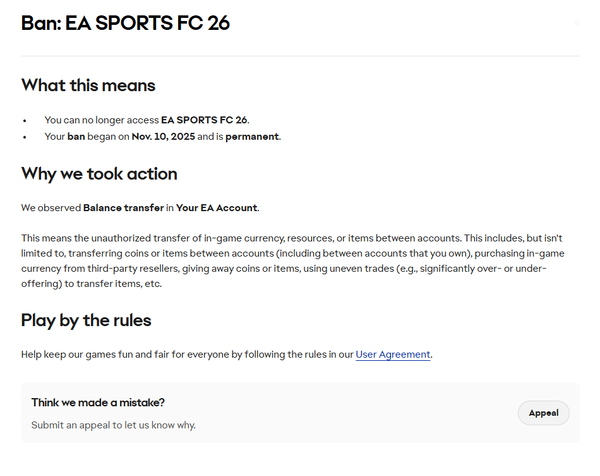Viewport: 600px width, 476px height.
Task: Click the unauthorized transfer explanation paragraph
Action: click(290, 260)
